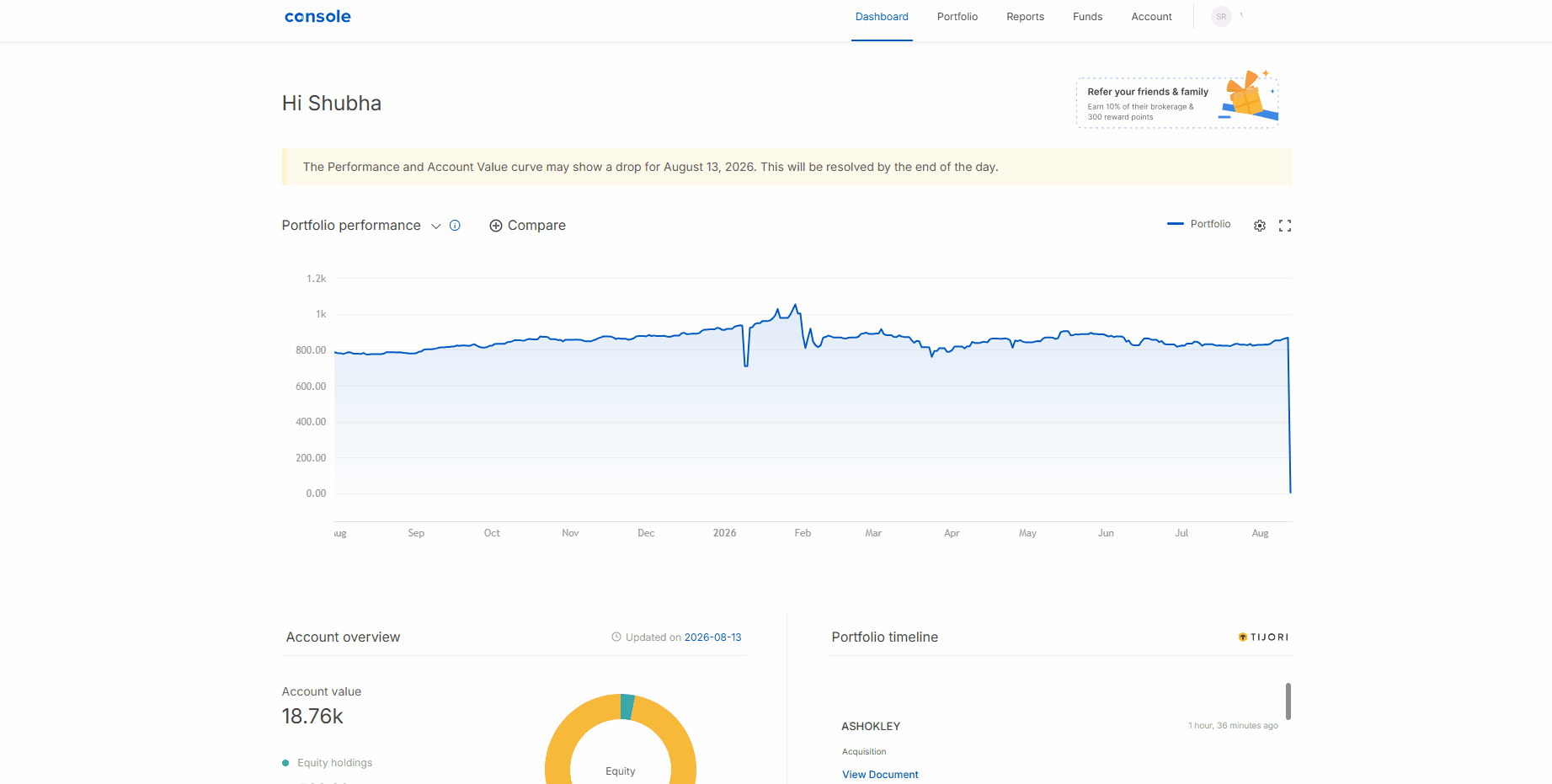Open the Portfolio tab

pyautogui.click(x=957, y=17)
